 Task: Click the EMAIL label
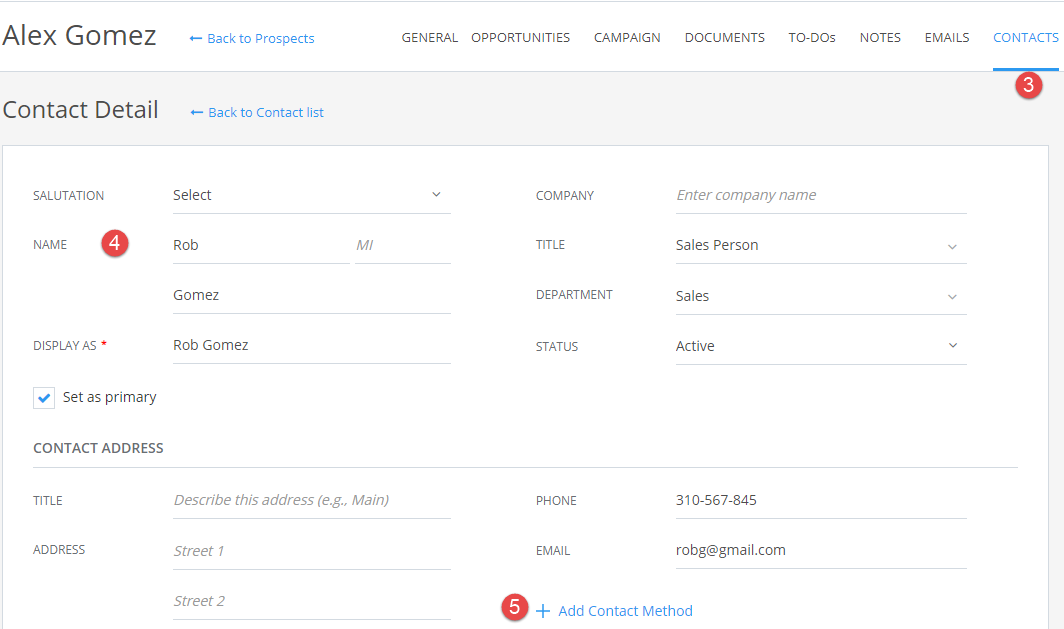coord(553,552)
